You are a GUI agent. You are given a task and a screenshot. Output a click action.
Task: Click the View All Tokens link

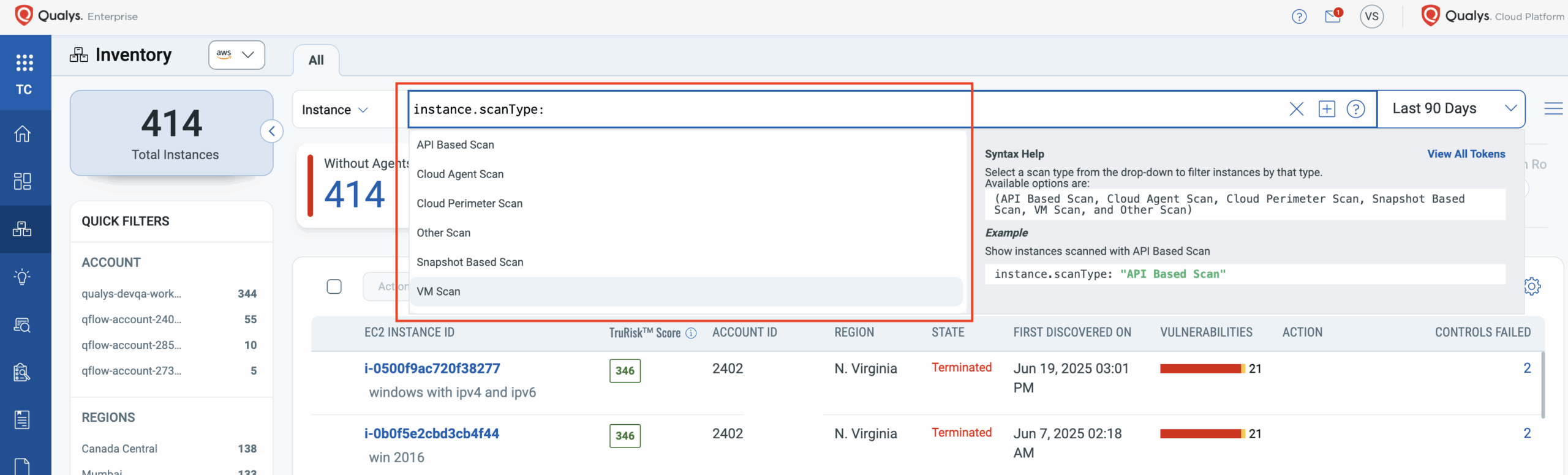pos(1466,154)
